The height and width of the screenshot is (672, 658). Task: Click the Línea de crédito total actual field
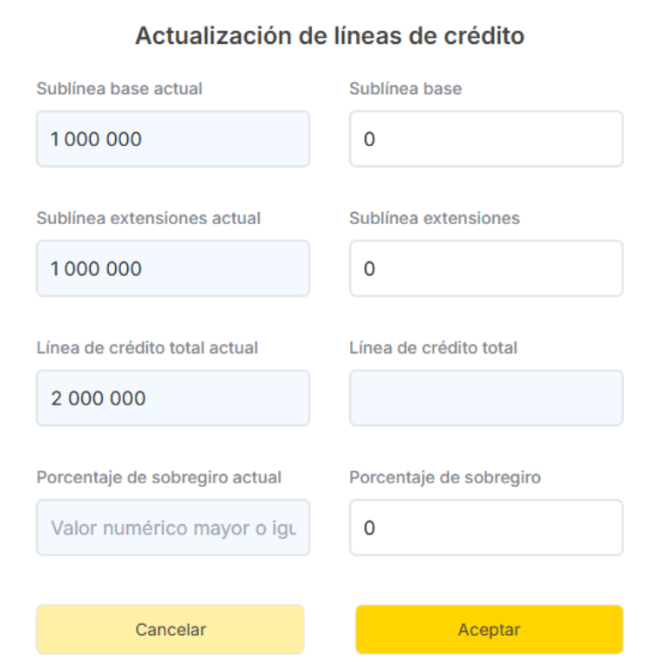tap(172, 398)
